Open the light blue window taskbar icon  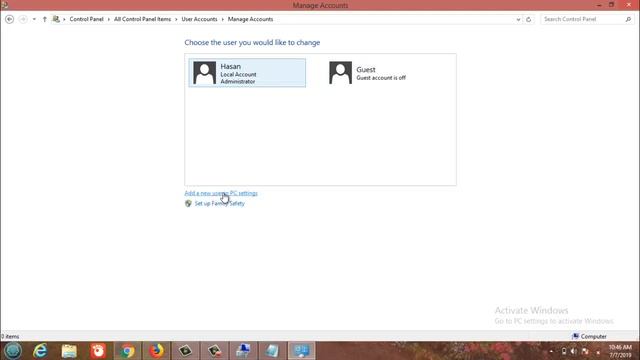(x=272, y=351)
